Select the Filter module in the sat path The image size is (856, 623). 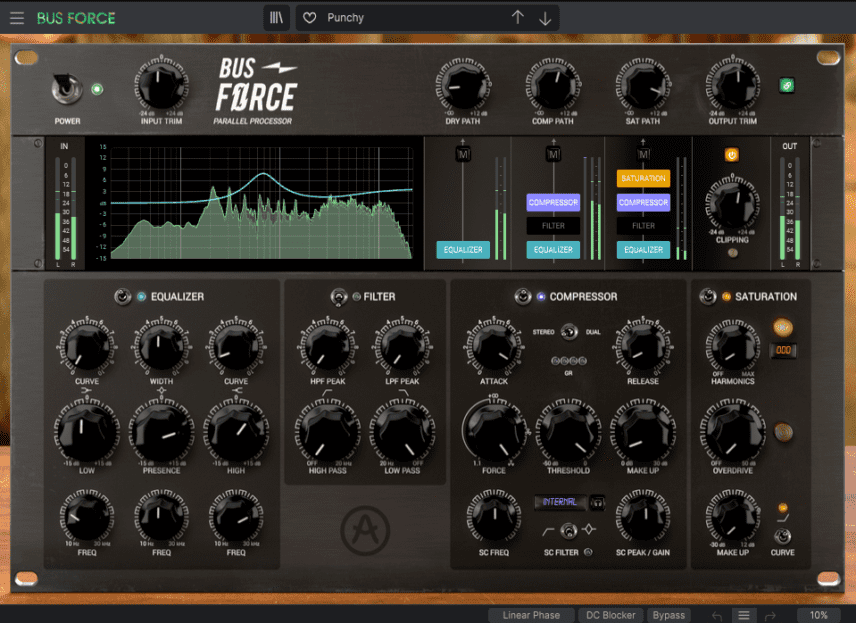click(x=643, y=226)
